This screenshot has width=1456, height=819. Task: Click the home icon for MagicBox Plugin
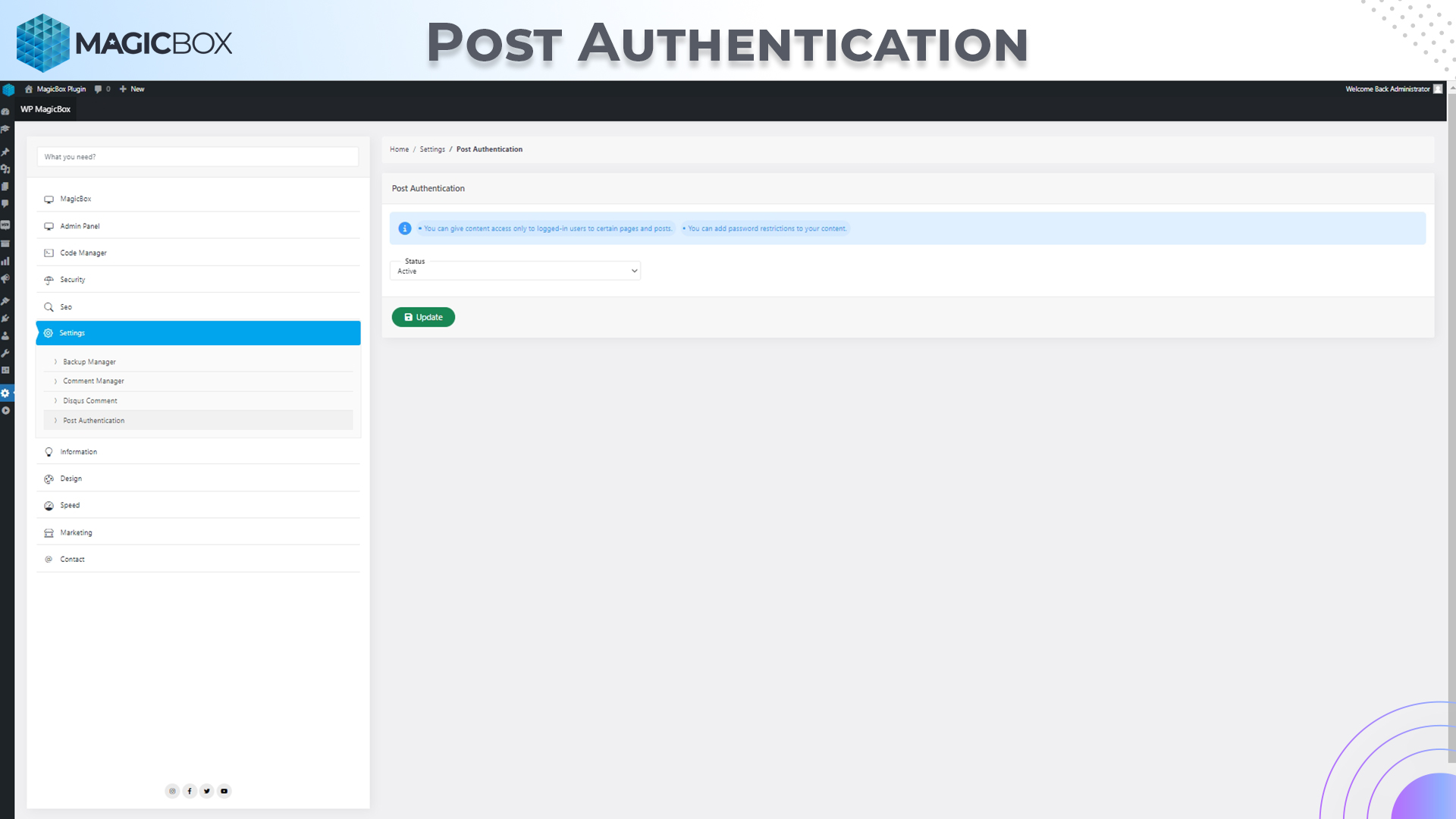[x=29, y=89]
